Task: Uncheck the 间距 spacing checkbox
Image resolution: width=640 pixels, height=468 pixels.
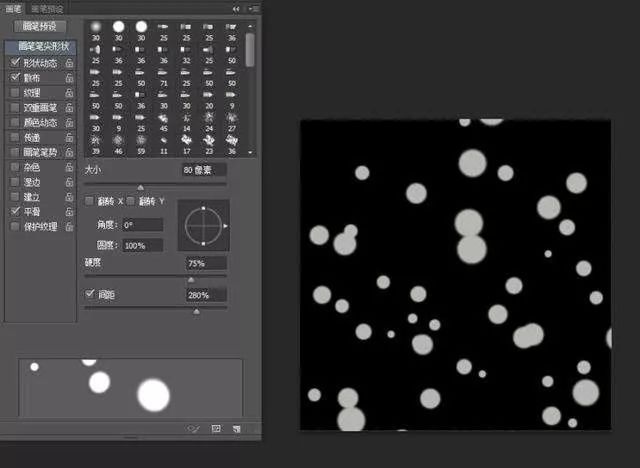Action: click(90, 294)
